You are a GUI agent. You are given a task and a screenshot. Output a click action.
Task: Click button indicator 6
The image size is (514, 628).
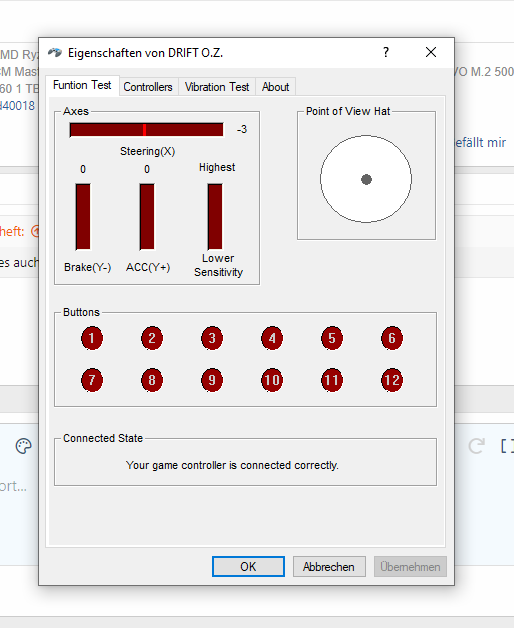392,338
